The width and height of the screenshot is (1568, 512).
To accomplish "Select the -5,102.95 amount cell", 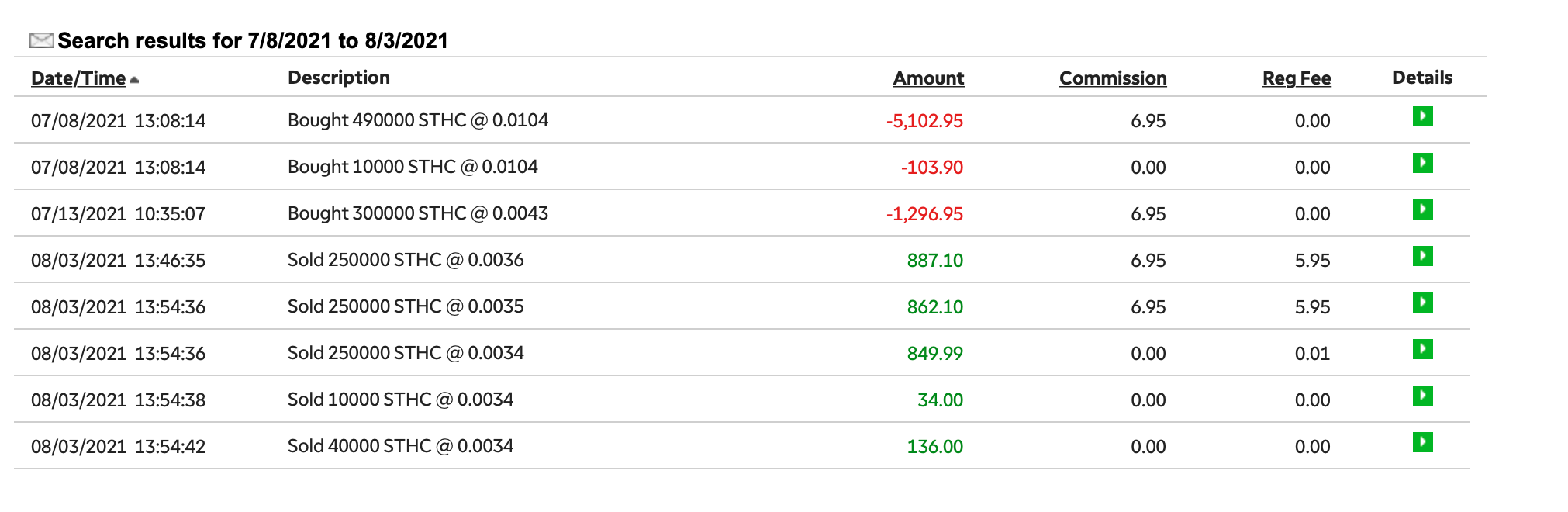I will (x=924, y=121).
